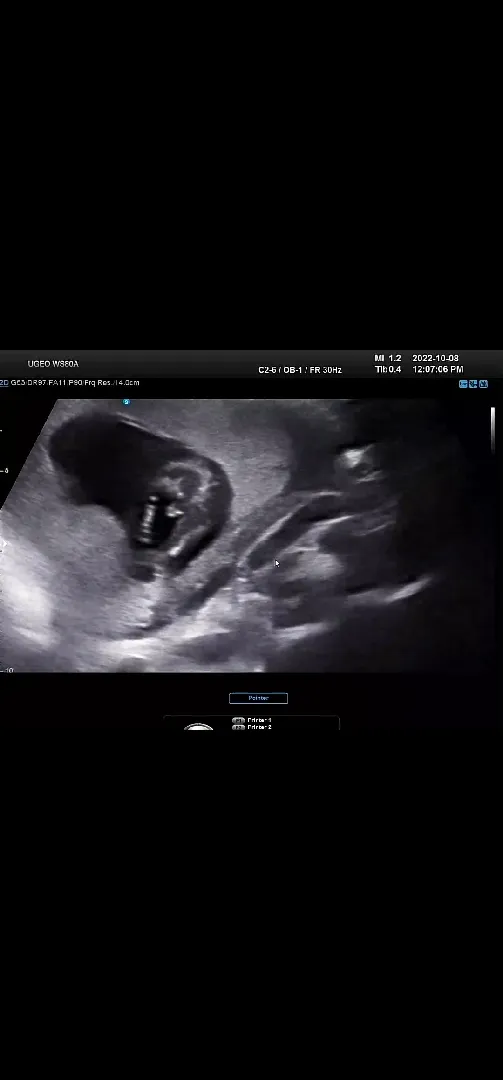Click the 12:07:06 PM time display
503x1080 pixels.
[438, 369]
